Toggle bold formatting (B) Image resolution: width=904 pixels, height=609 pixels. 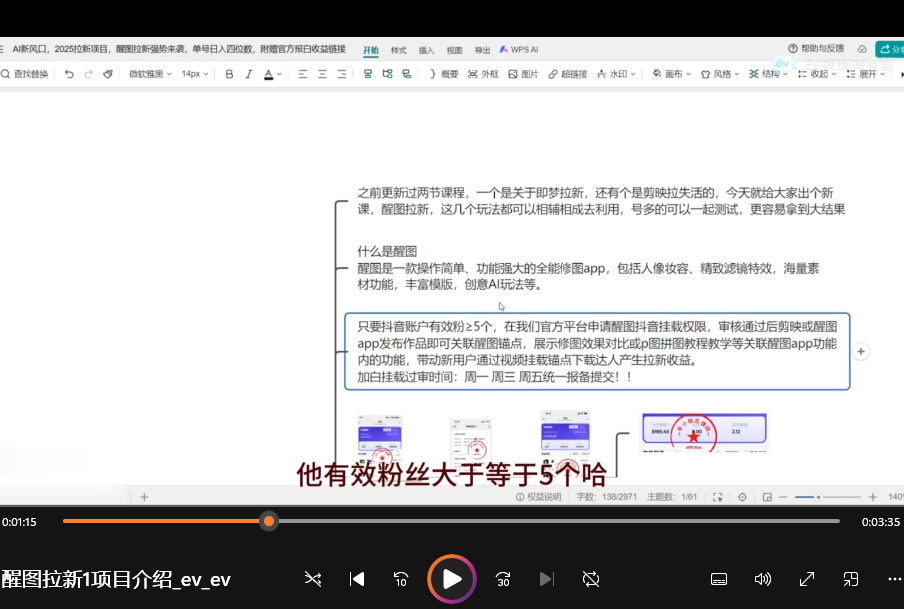coord(229,74)
